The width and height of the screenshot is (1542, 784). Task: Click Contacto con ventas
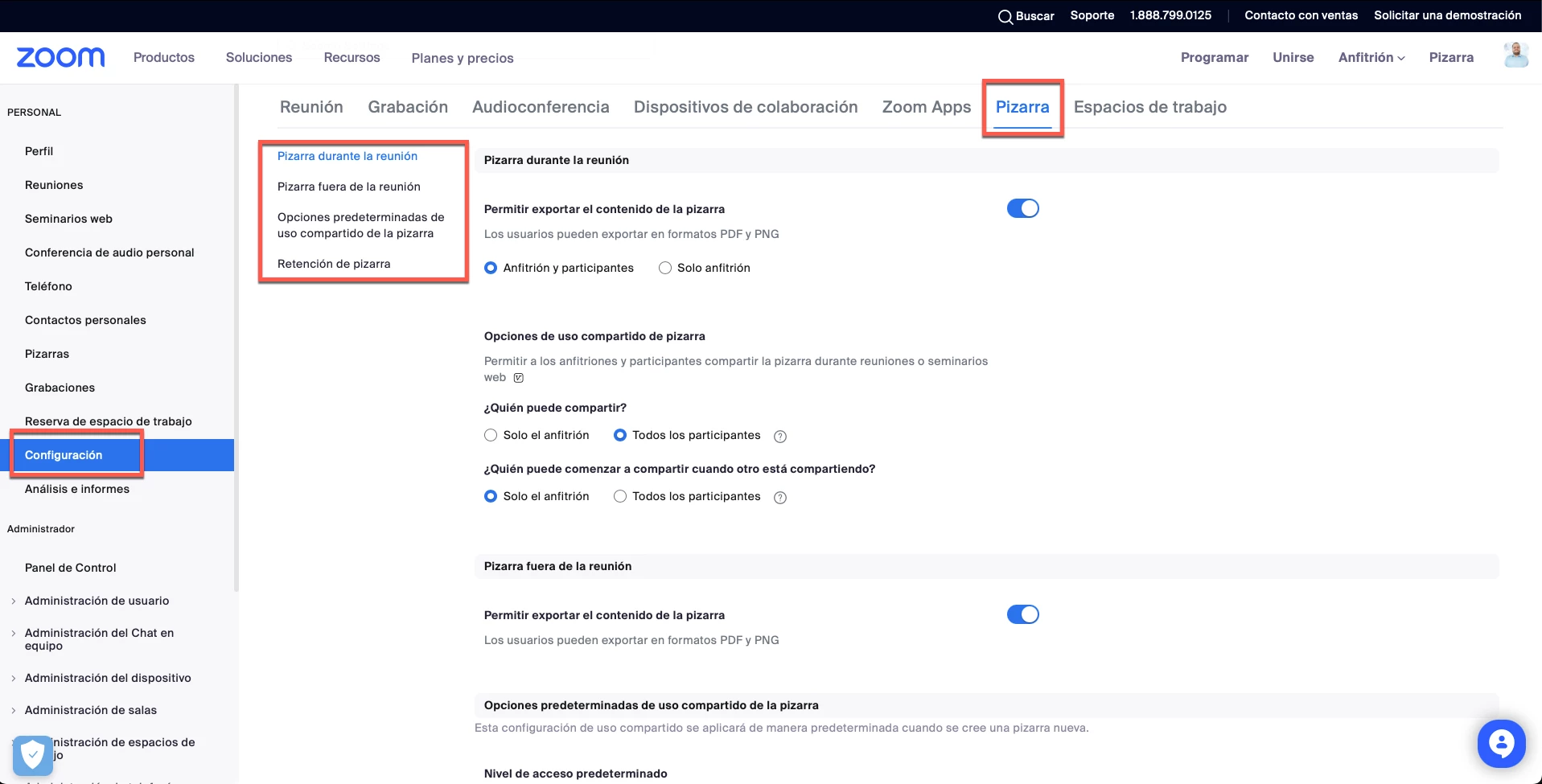(x=1301, y=15)
